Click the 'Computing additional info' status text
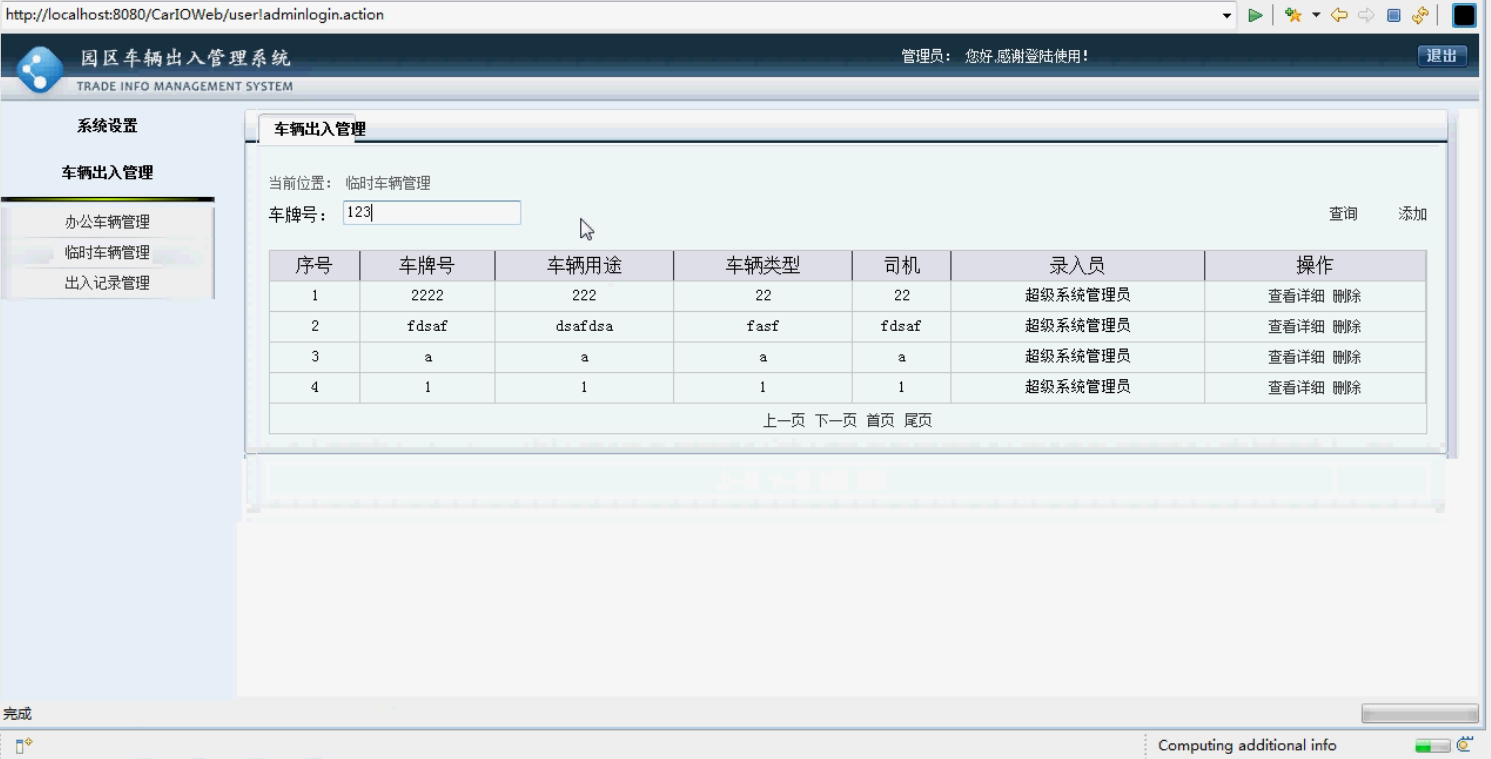 point(1247,746)
